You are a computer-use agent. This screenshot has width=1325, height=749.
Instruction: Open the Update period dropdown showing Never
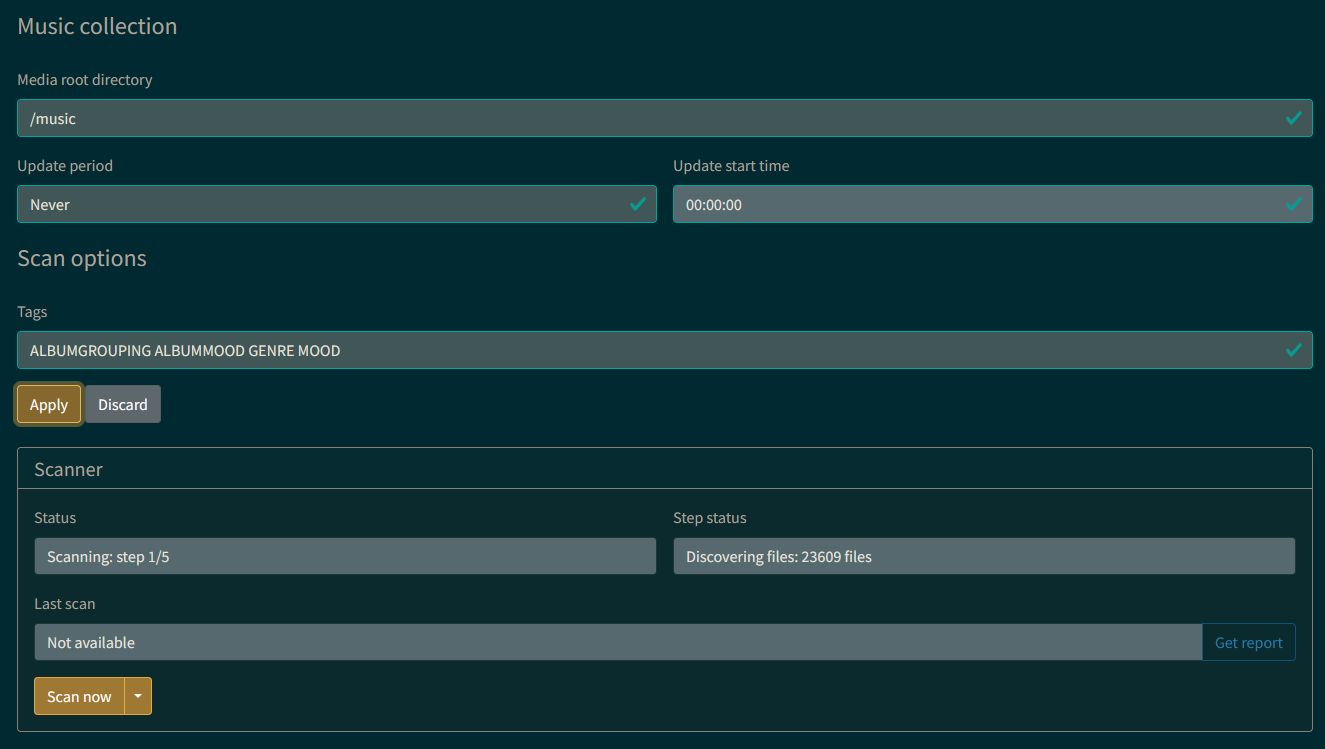tap(320, 204)
